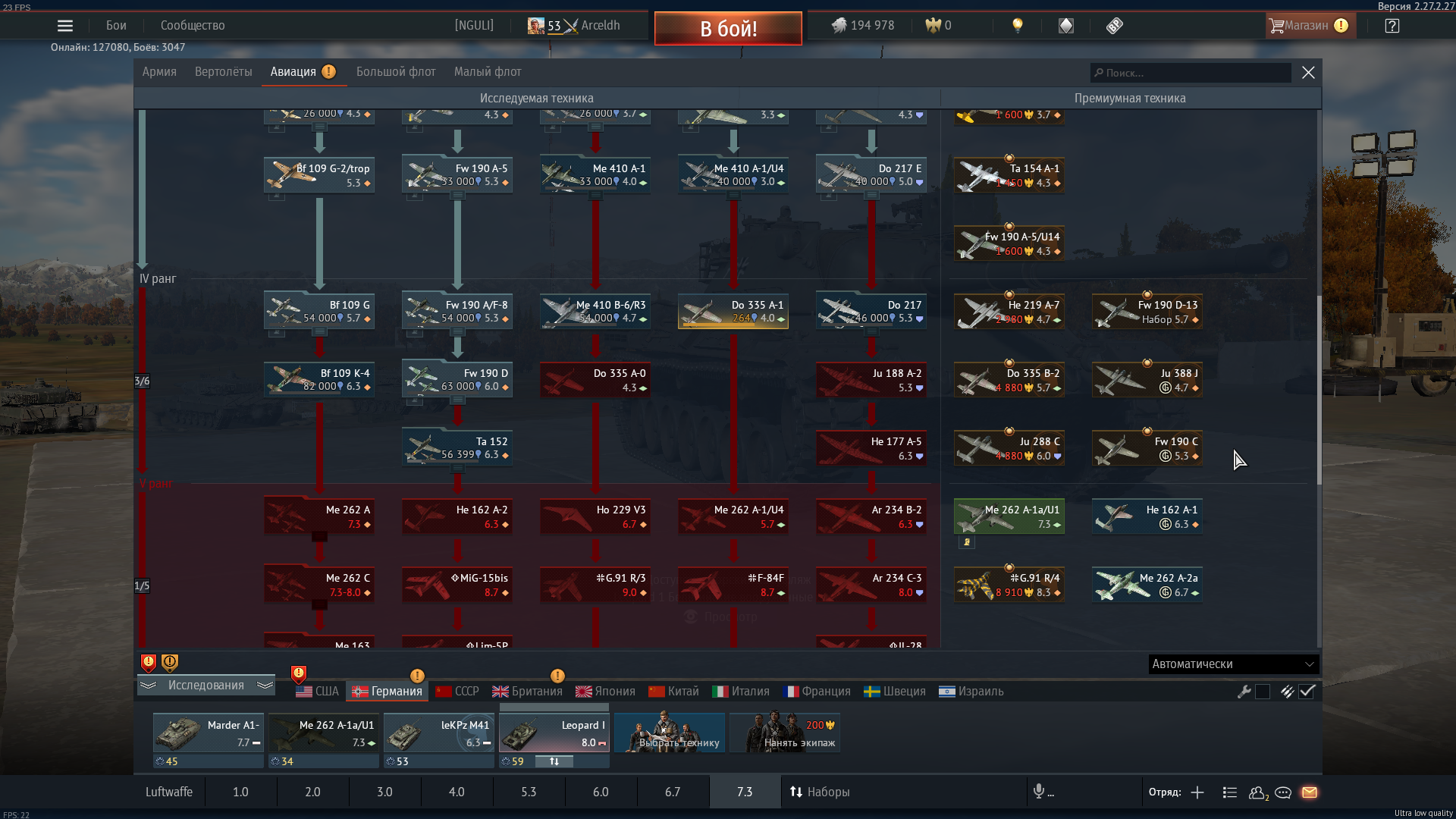Click the Выбрать технику crew slot
The image size is (1456, 819).
coord(670,733)
